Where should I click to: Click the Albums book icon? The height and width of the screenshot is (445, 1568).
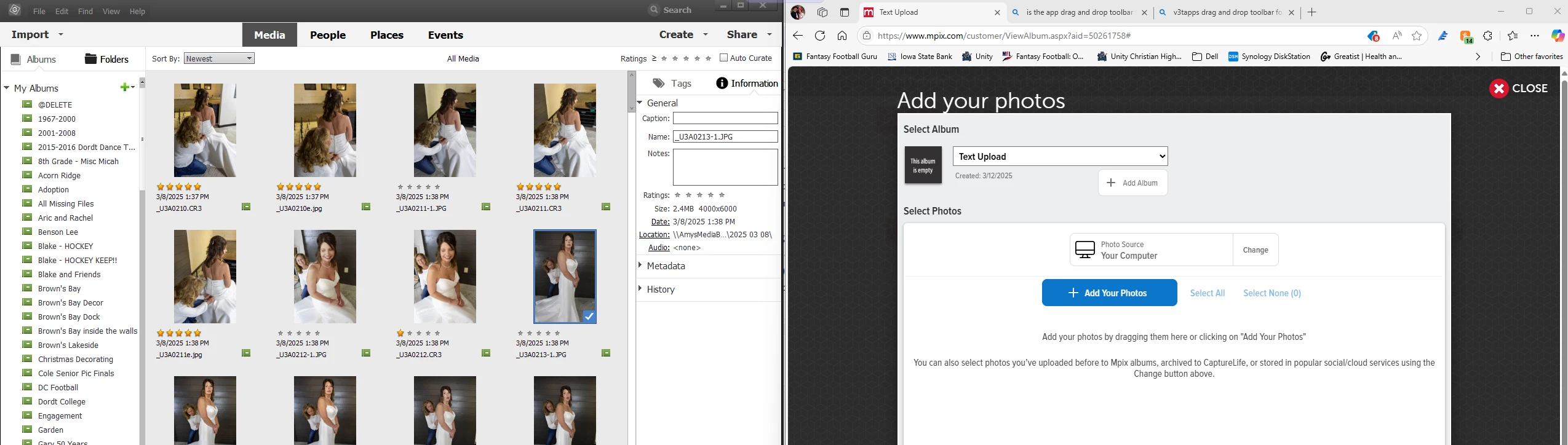[x=15, y=59]
